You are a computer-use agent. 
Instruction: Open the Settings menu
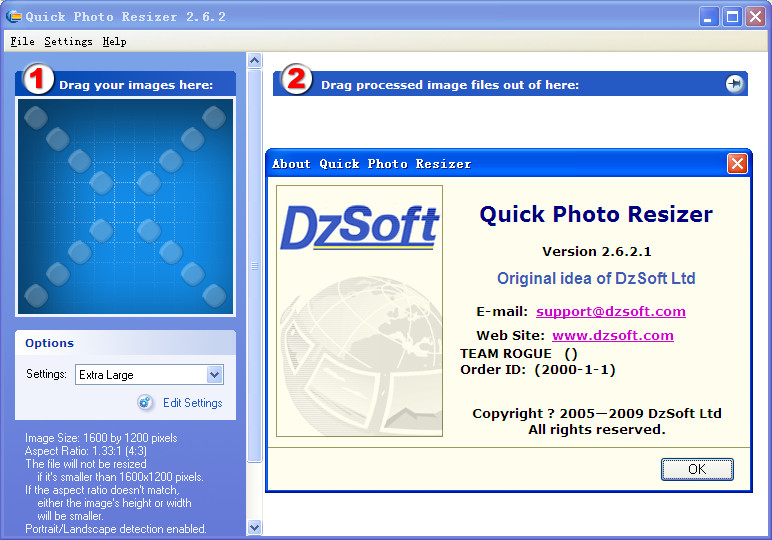click(x=68, y=41)
